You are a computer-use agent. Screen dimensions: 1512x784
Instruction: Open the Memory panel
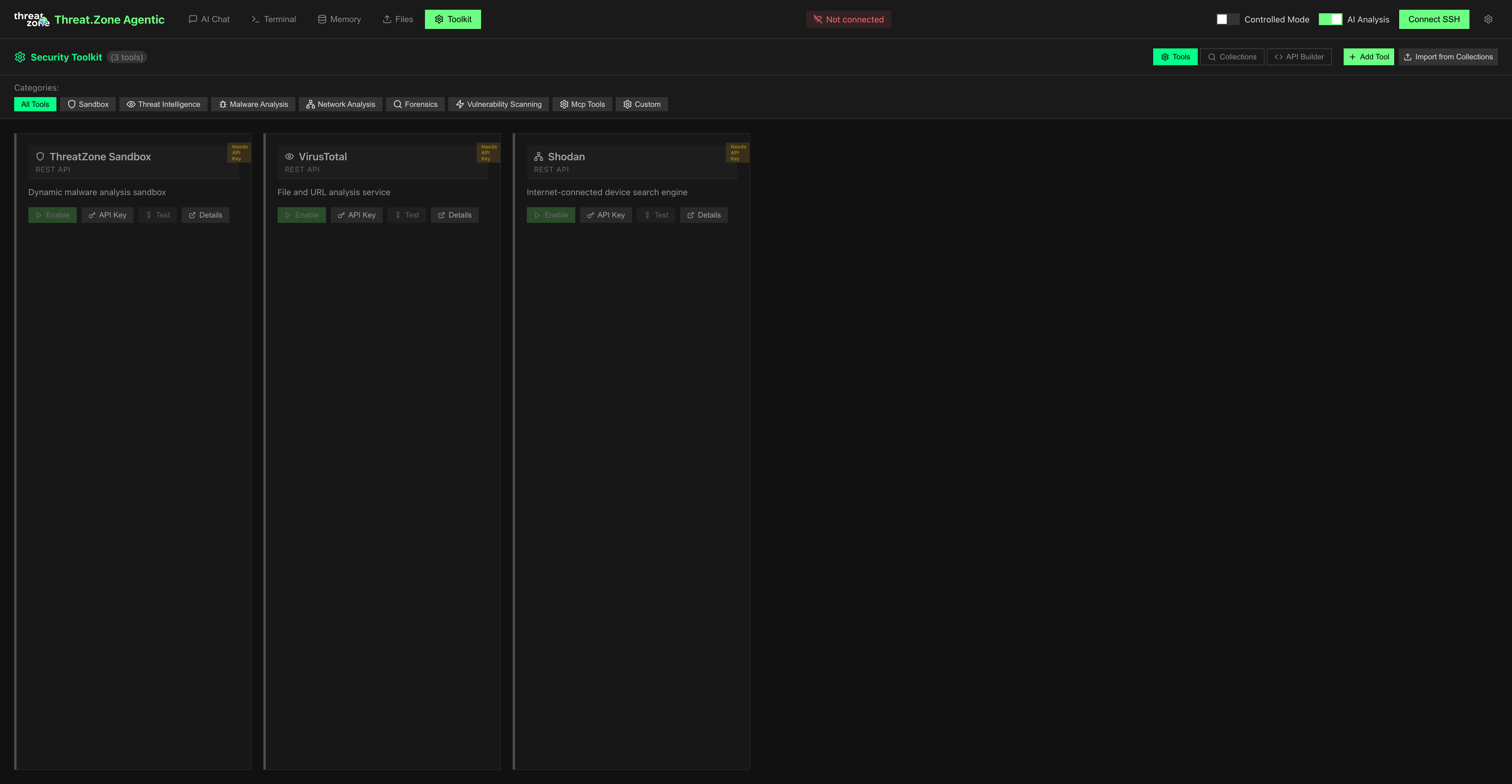[x=339, y=19]
